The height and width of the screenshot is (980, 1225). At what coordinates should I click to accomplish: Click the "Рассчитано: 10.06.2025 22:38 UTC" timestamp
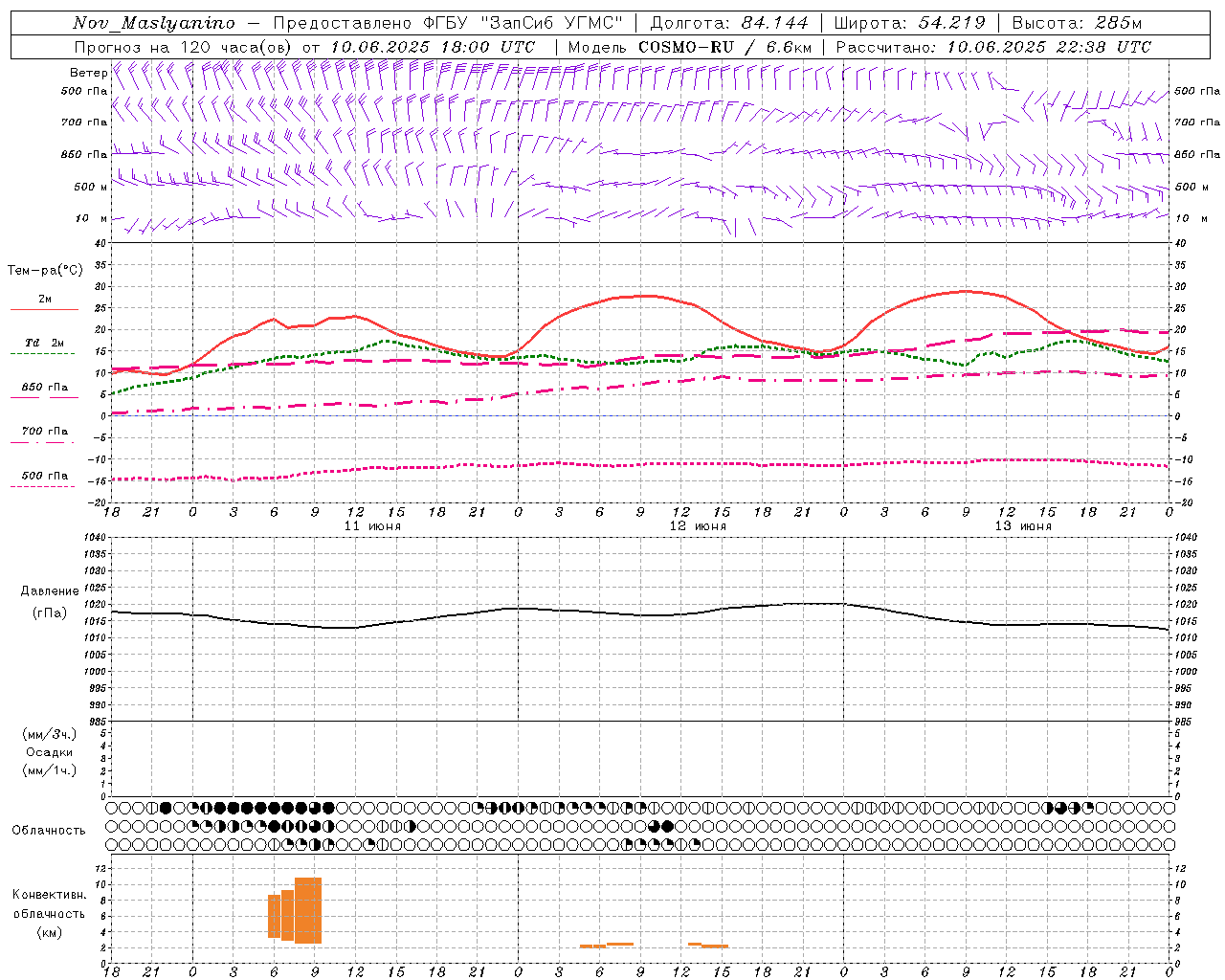[x=993, y=47]
